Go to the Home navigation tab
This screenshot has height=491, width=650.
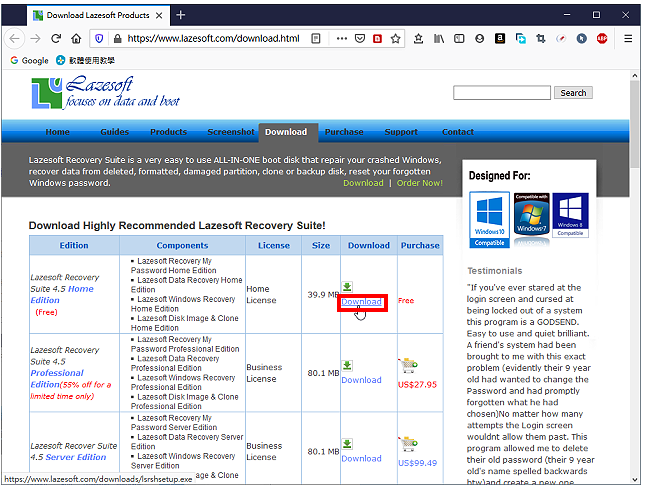click(x=58, y=132)
